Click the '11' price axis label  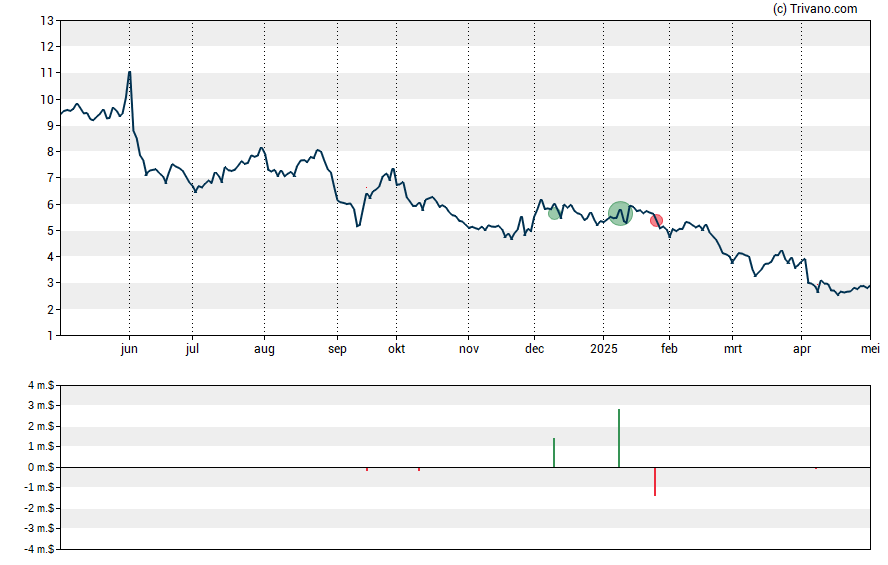point(47,73)
